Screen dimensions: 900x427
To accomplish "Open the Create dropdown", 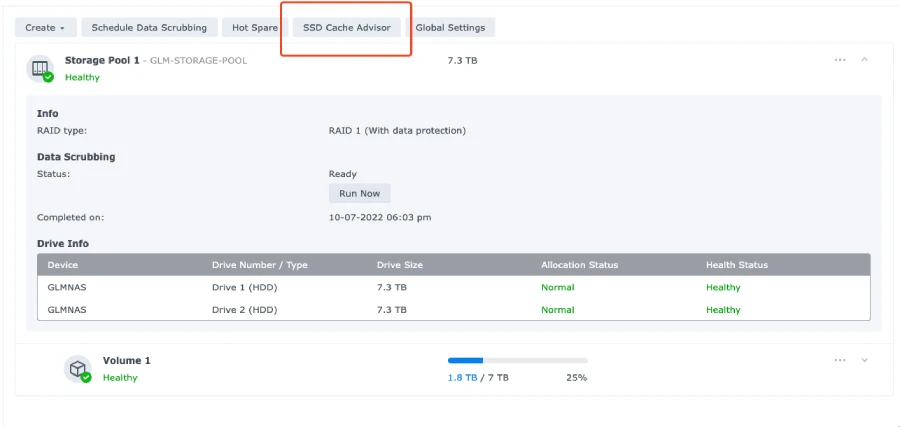I will click(x=45, y=28).
